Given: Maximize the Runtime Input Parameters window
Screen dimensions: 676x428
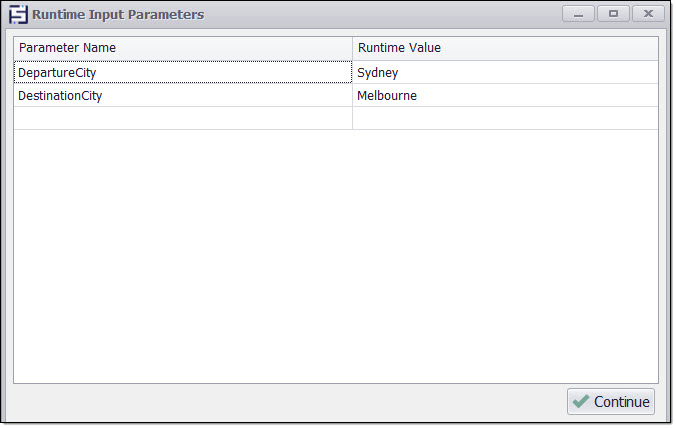Looking at the screenshot, I should click(x=613, y=14).
